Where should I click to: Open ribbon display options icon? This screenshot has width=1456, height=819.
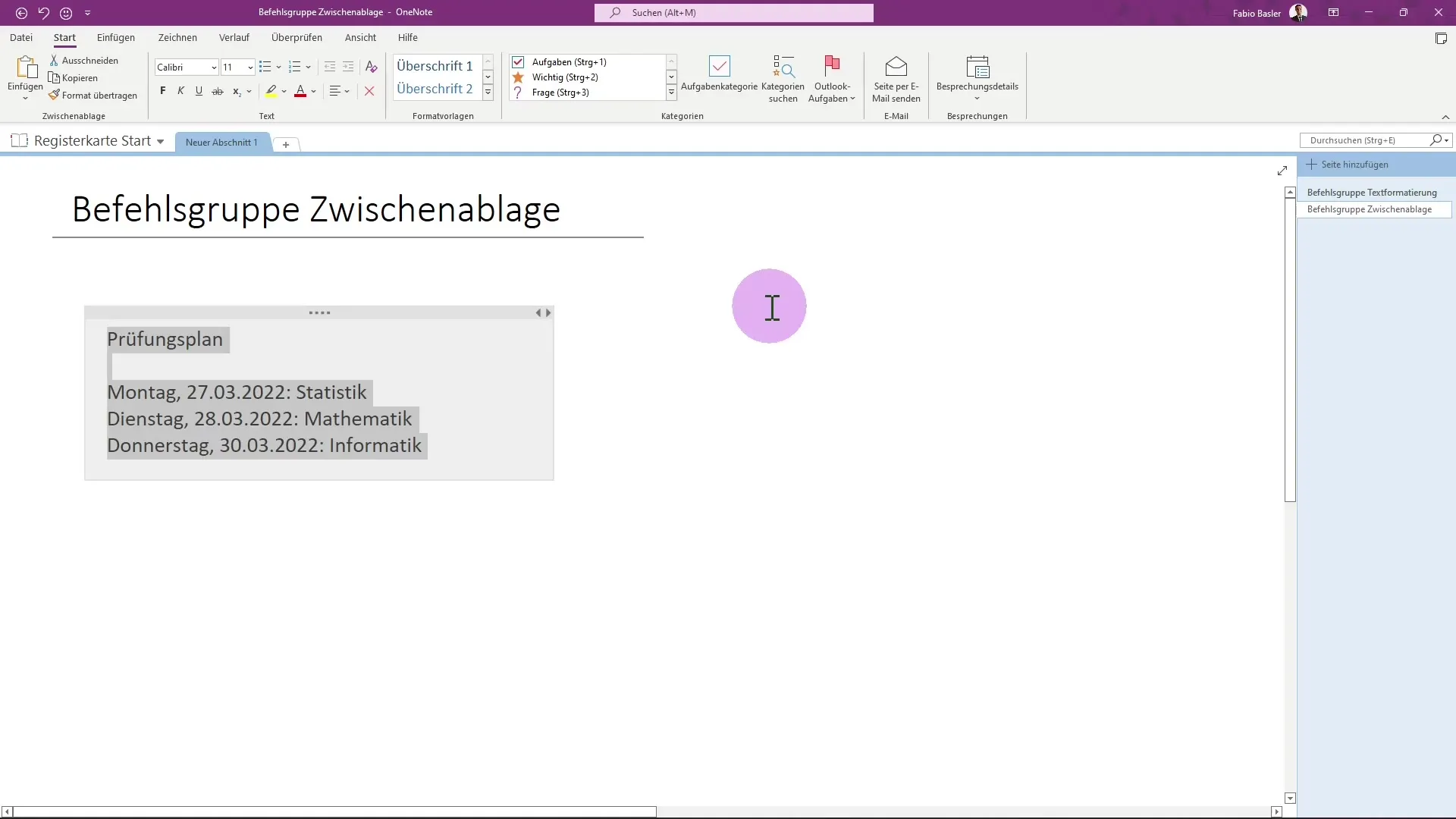click(1333, 13)
